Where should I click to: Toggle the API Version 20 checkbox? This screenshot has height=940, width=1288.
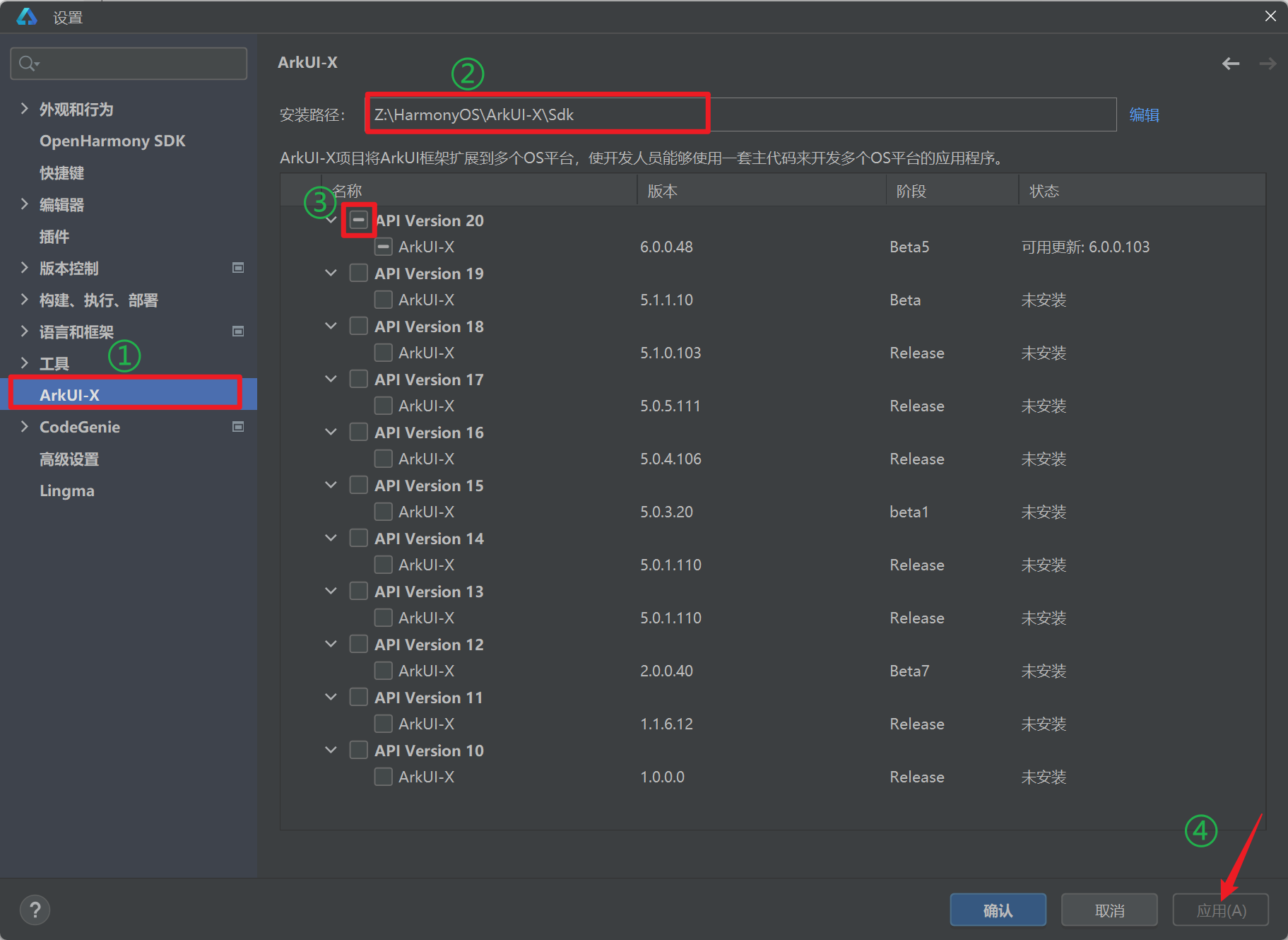359,221
